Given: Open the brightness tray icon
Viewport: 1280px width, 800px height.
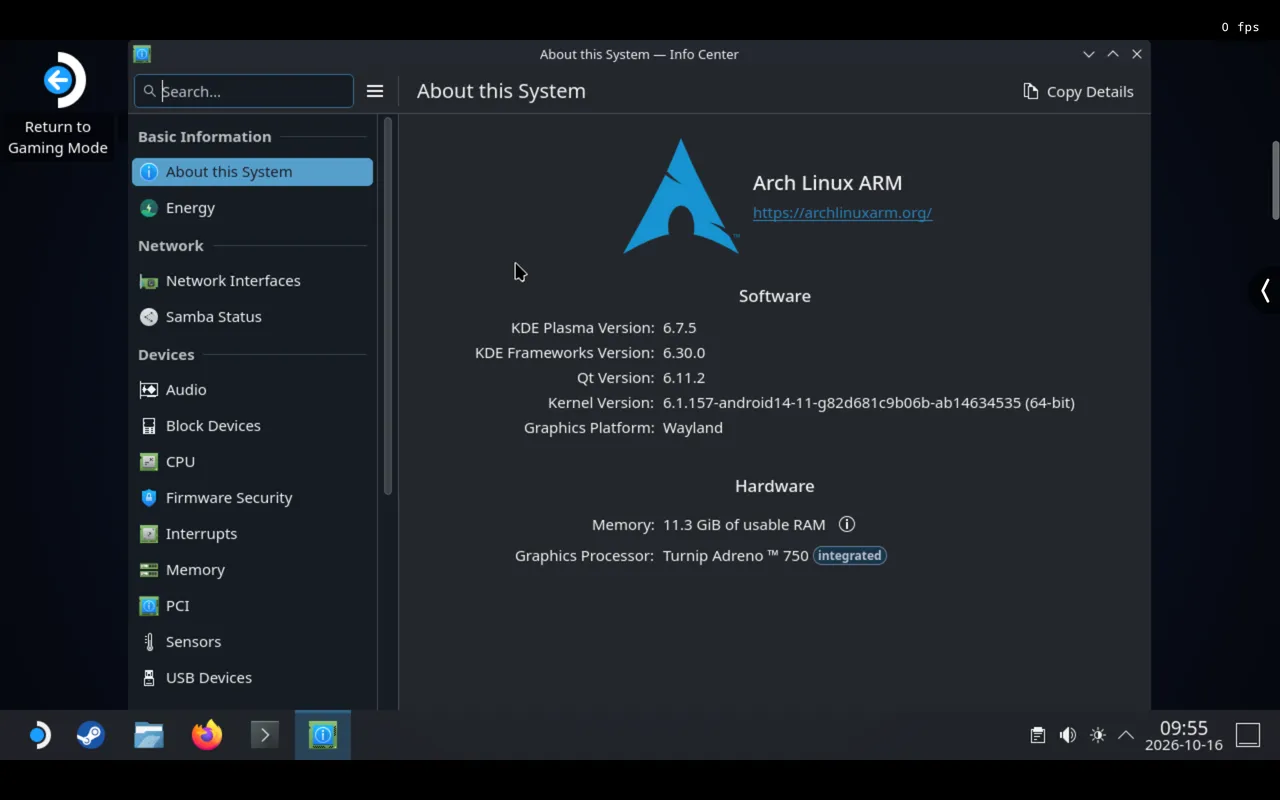Looking at the screenshot, I should (x=1098, y=736).
